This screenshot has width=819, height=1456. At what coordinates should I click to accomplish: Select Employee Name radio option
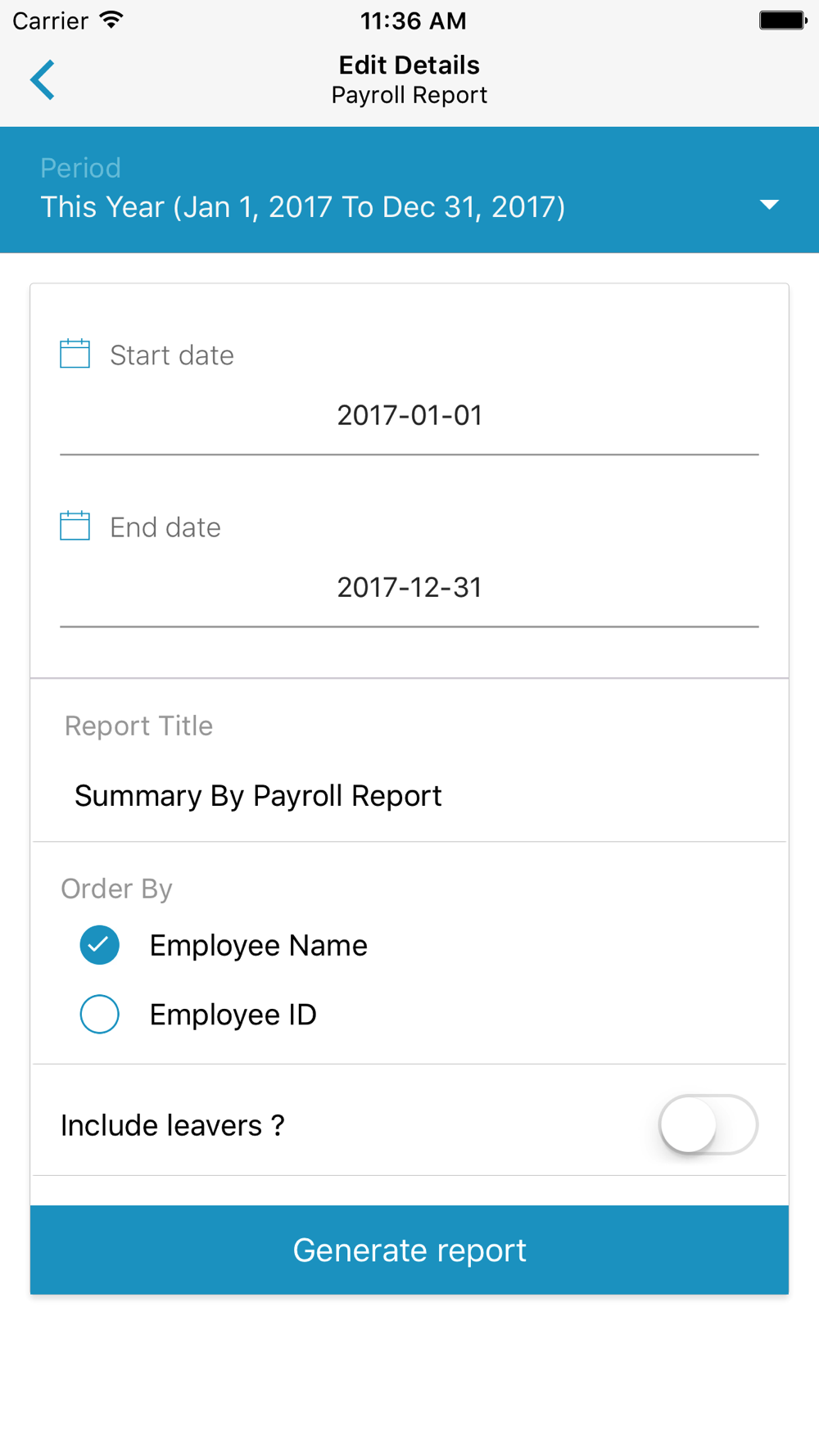pyautogui.click(x=100, y=945)
